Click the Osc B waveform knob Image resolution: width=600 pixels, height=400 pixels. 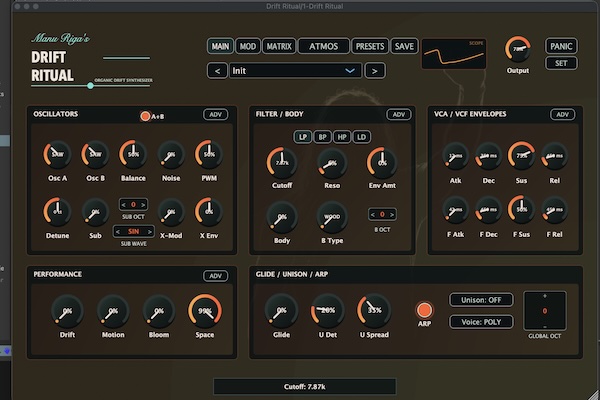point(95,154)
